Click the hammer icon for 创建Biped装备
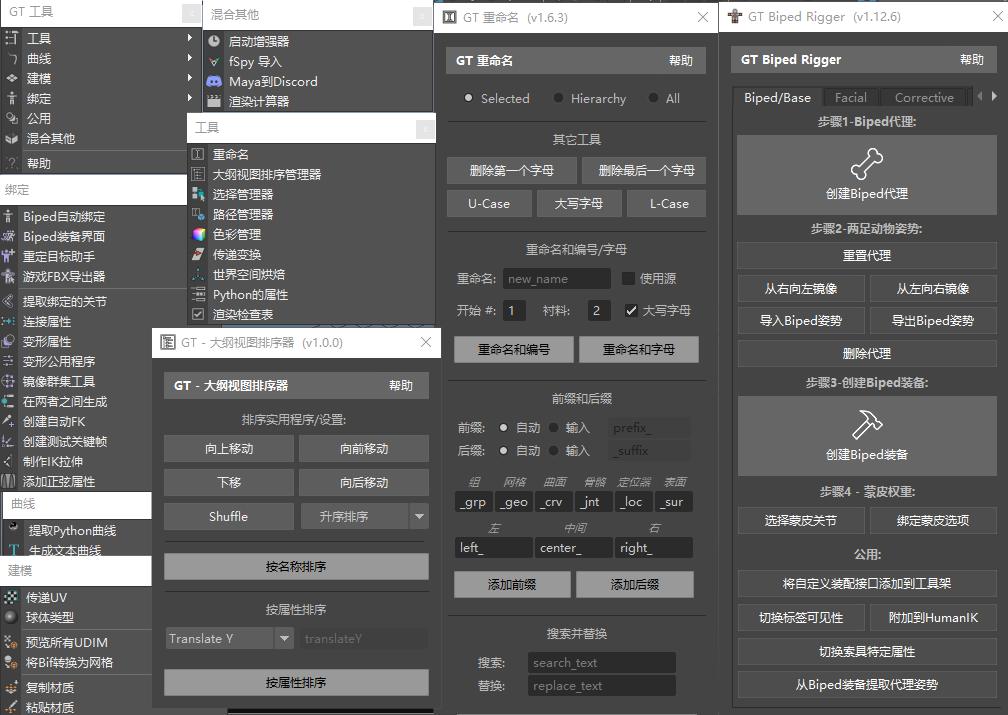Viewport: 1008px width, 715px height. coord(867,424)
